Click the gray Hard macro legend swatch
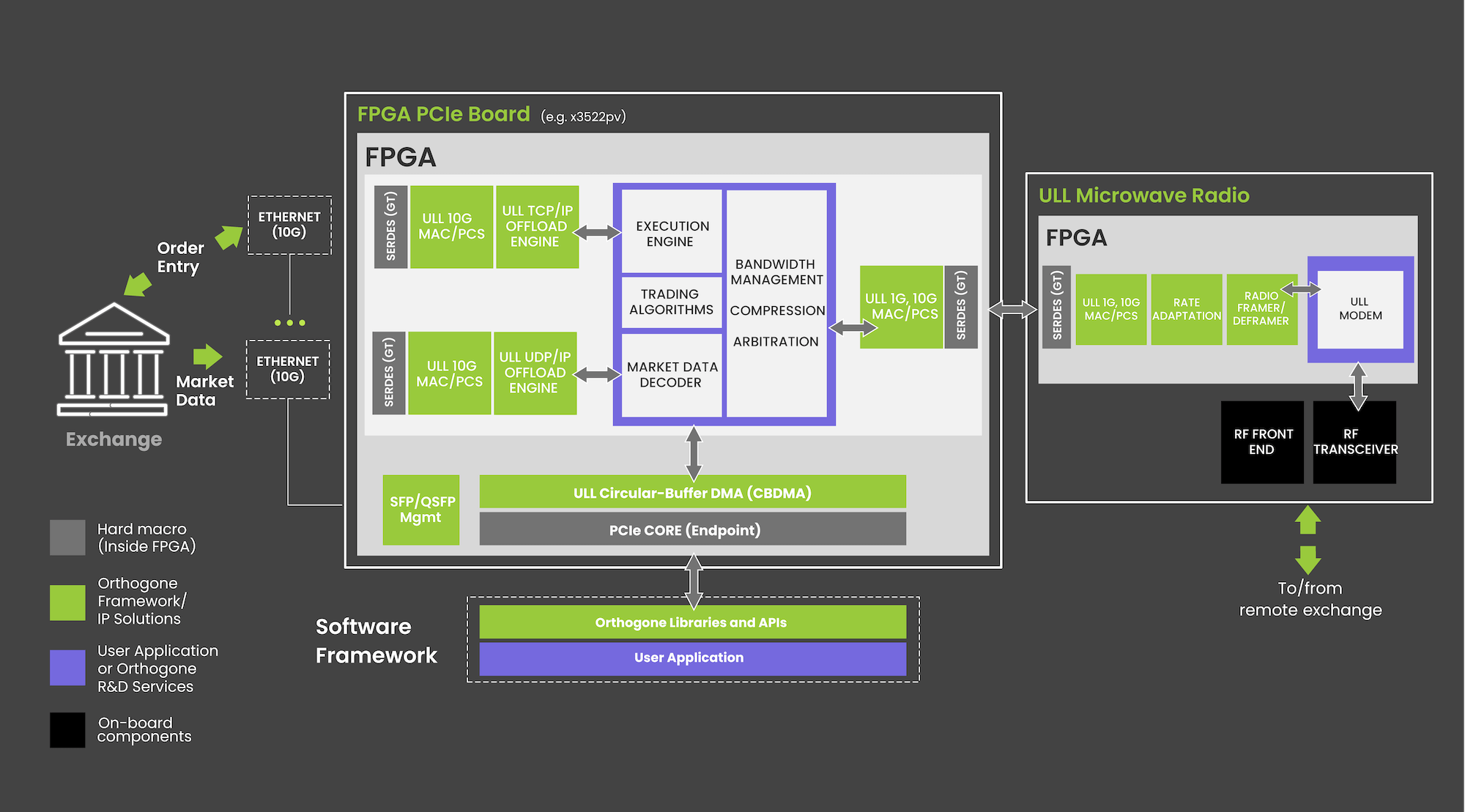This screenshot has height=812, width=1465. click(x=67, y=537)
